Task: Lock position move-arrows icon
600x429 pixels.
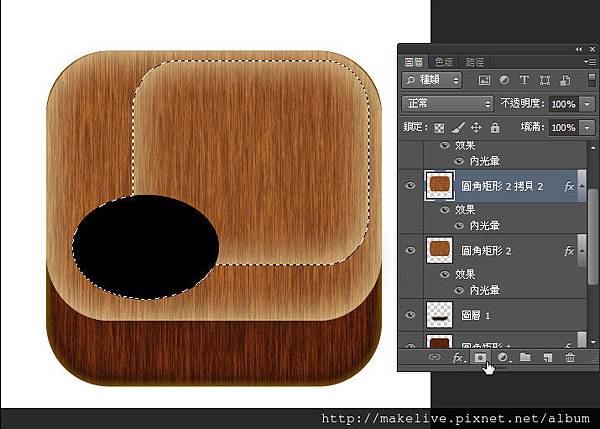Action: tap(476, 127)
